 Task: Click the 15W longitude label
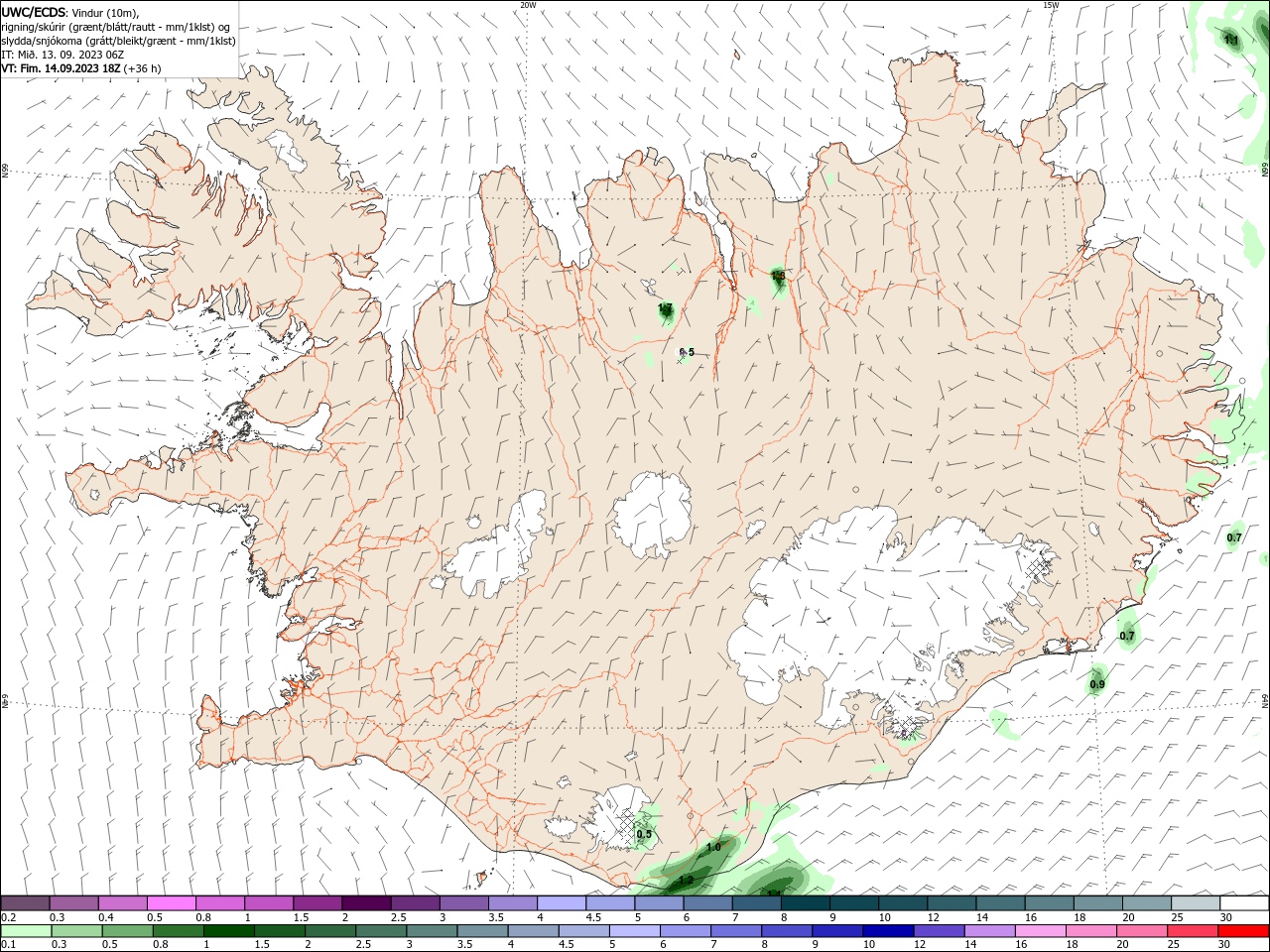point(1051,5)
